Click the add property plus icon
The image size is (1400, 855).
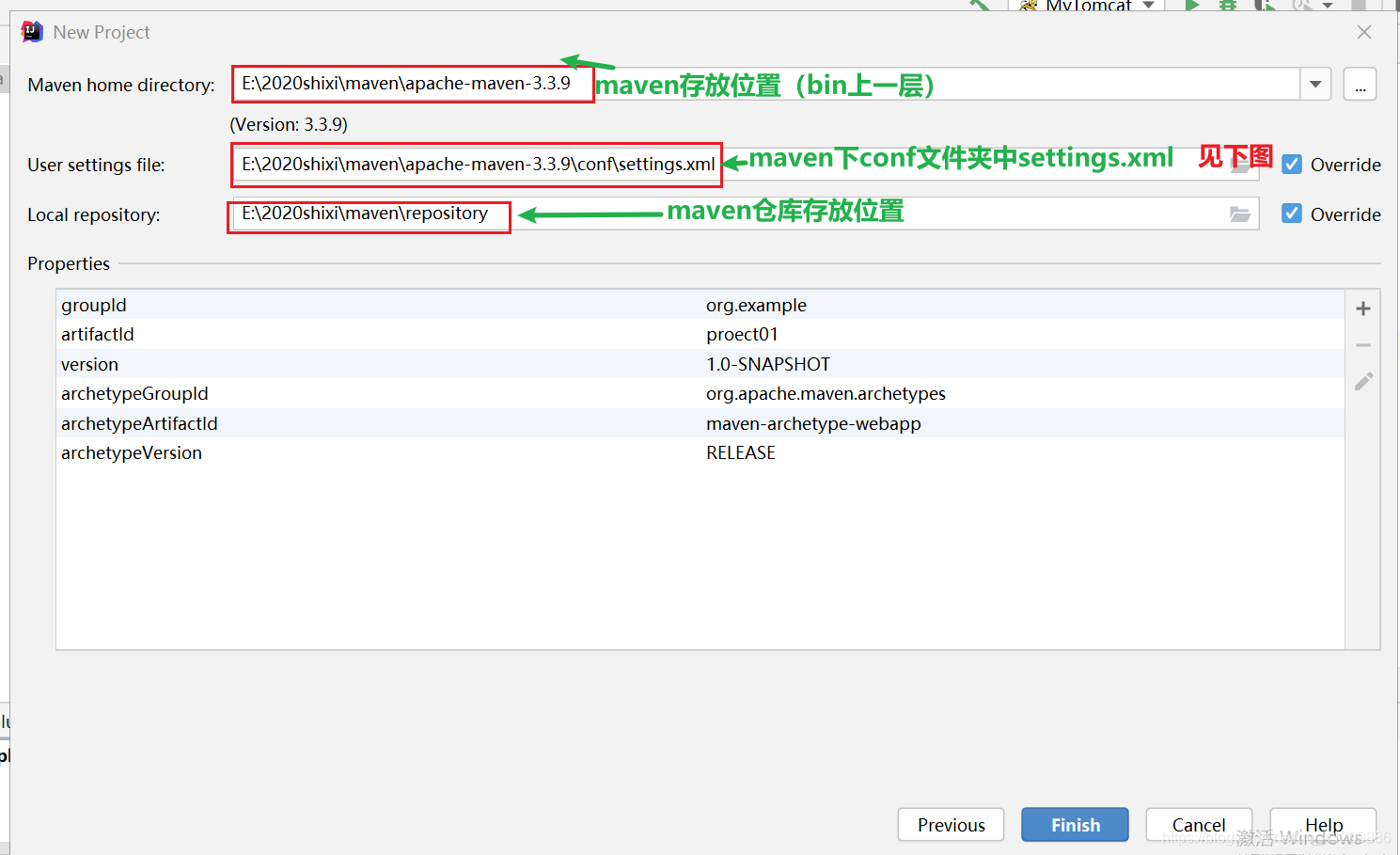tap(1363, 309)
